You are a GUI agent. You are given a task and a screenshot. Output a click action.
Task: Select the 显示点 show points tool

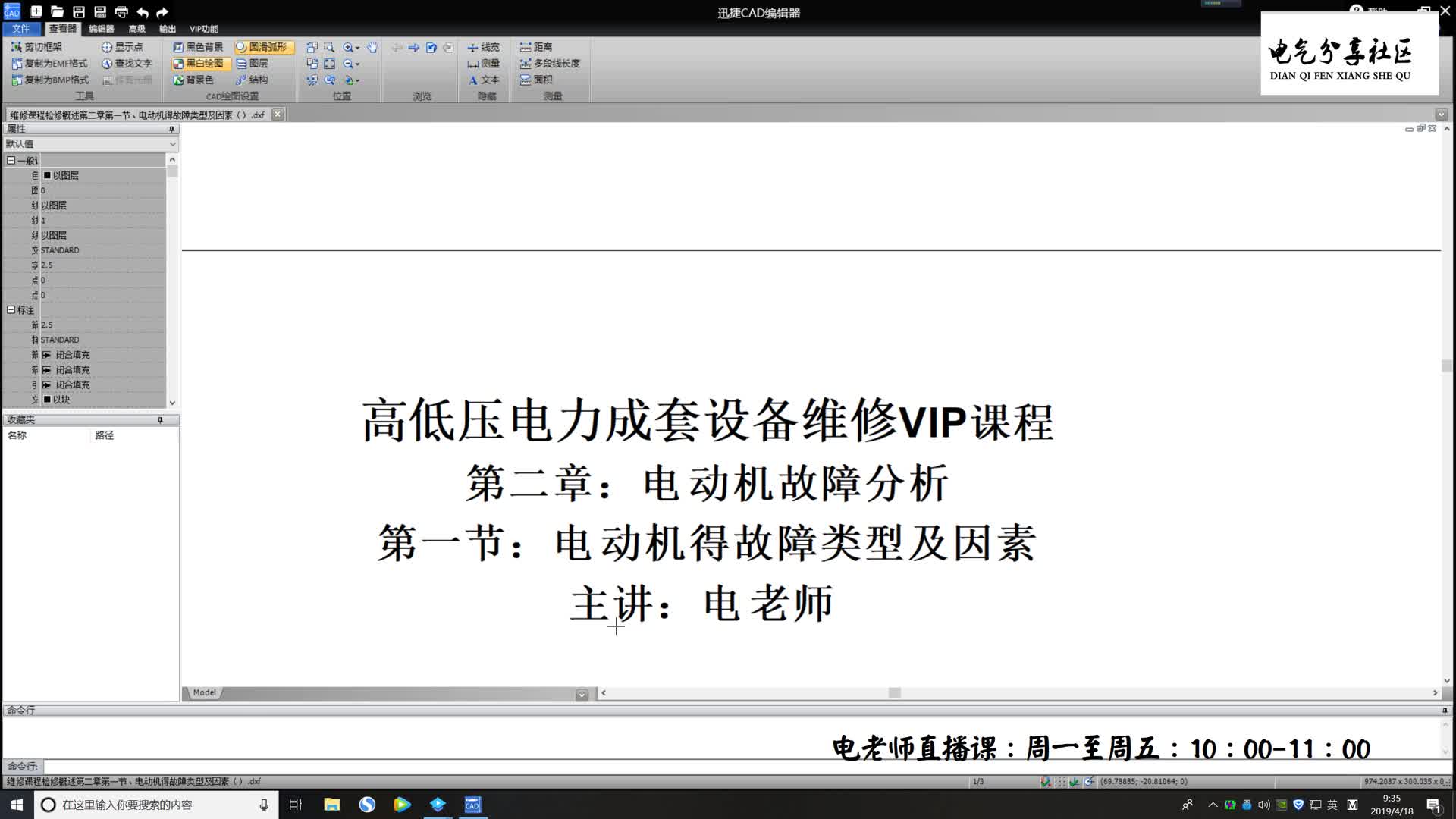coord(122,47)
